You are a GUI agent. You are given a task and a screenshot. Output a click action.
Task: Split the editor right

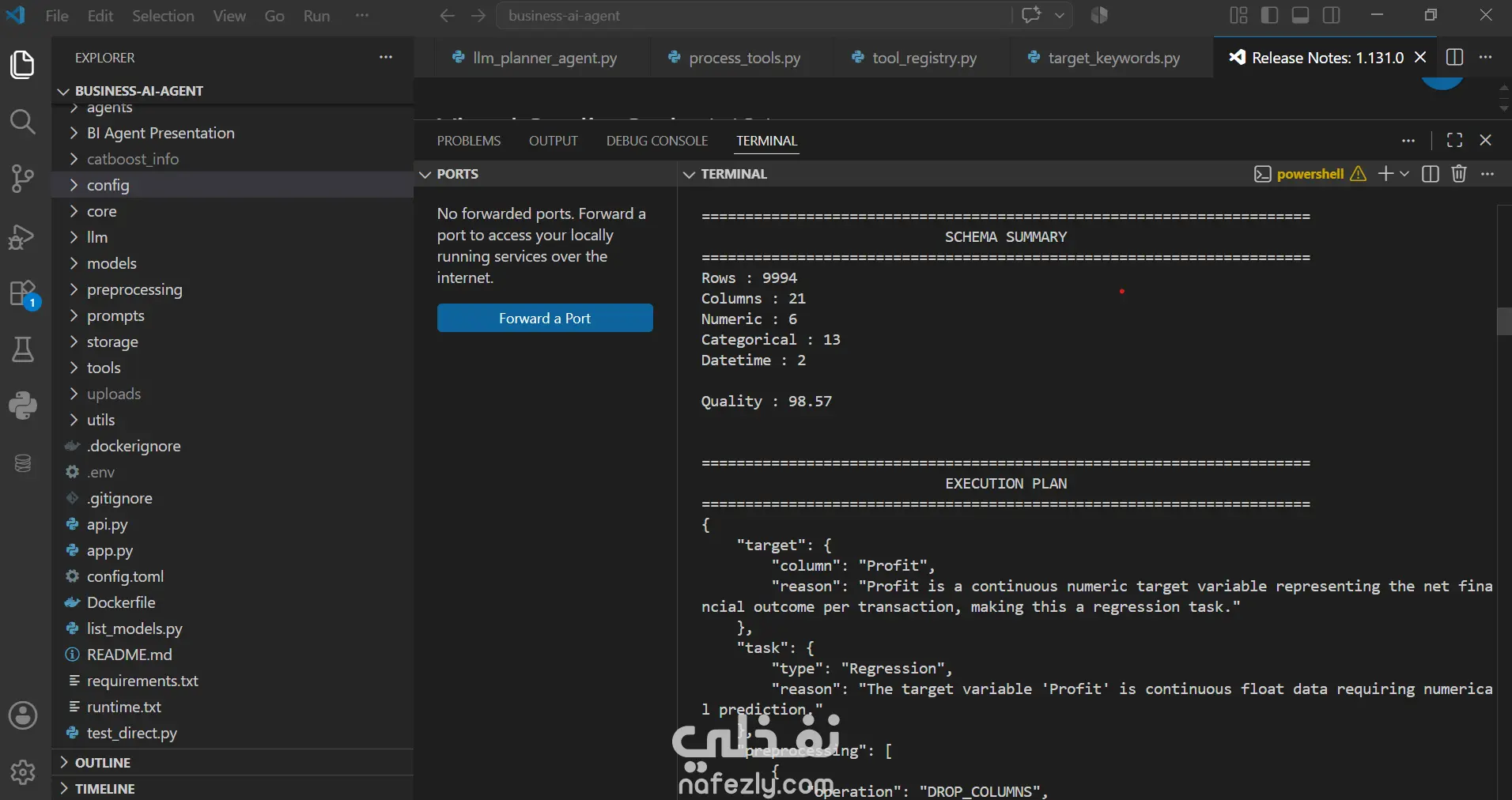(1454, 57)
